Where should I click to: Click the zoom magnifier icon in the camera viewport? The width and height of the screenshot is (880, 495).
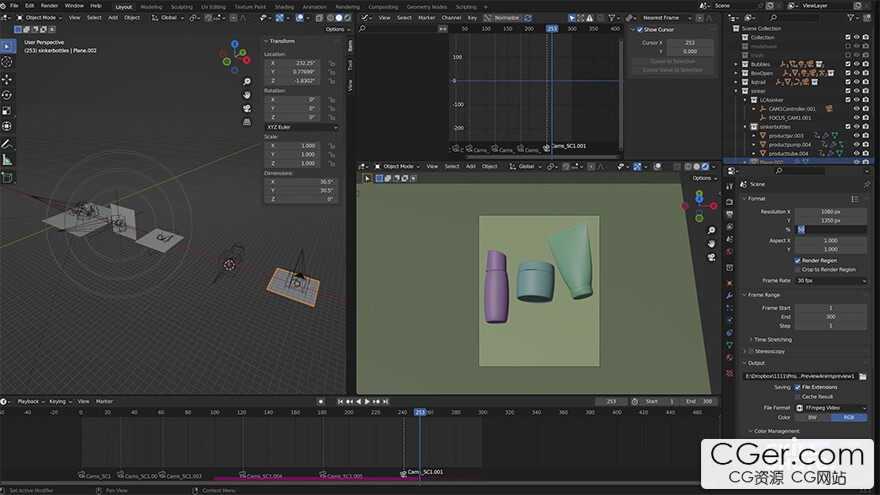pos(711,230)
